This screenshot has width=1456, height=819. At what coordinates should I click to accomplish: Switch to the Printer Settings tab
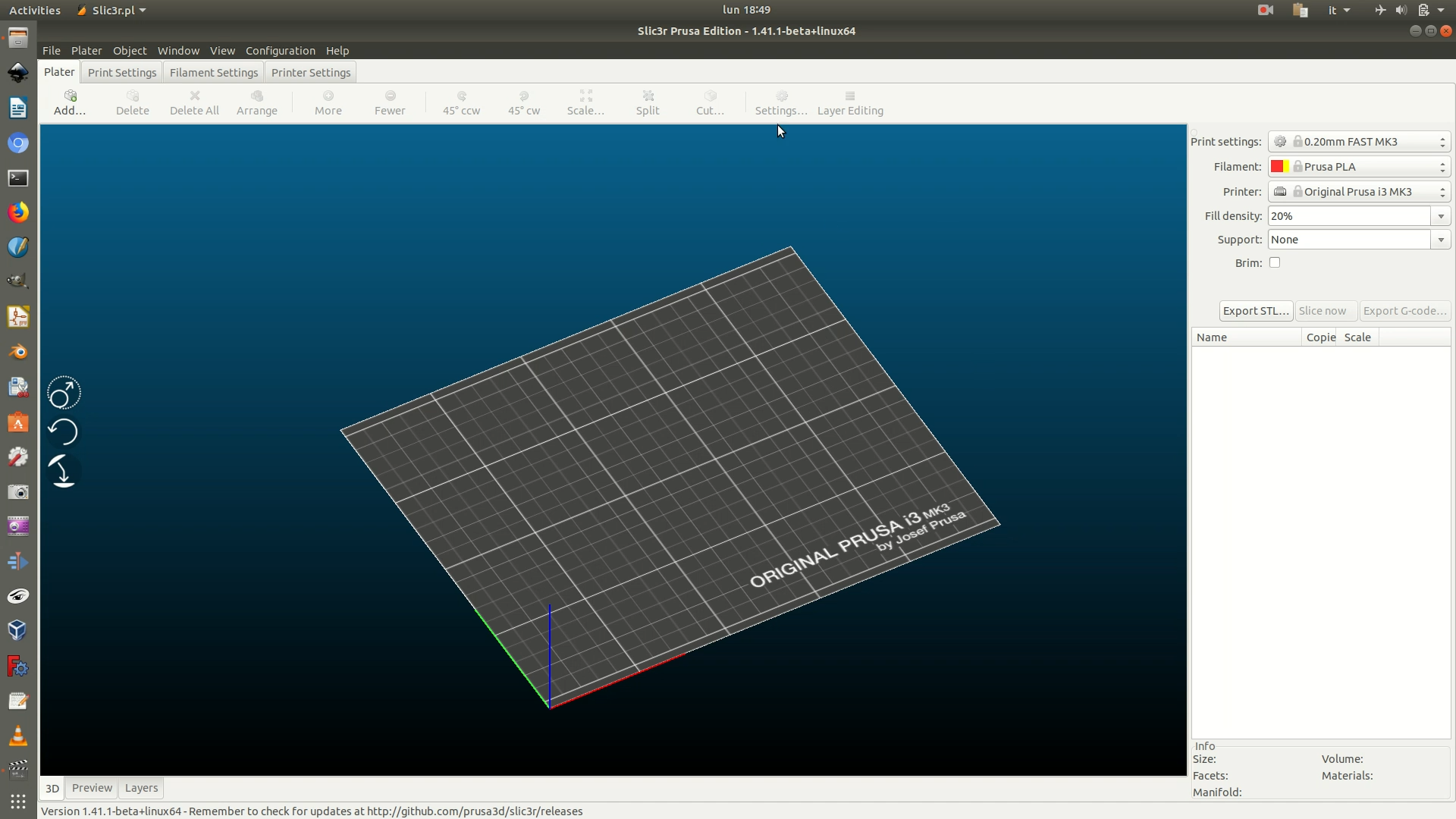pyautogui.click(x=311, y=73)
